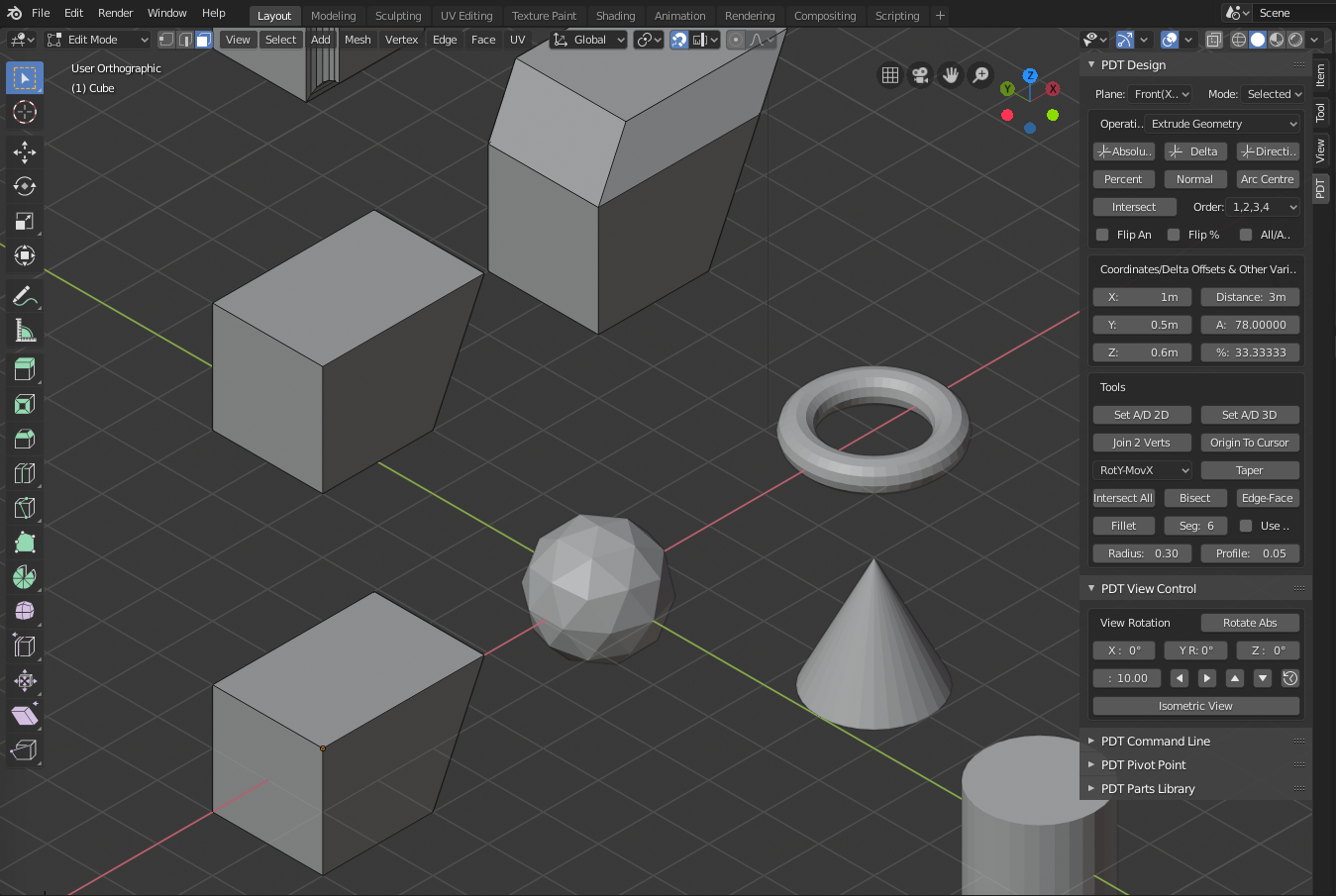Adjust the fillet Radius slider field
The image size is (1336, 896).
tap(1142, 553)
